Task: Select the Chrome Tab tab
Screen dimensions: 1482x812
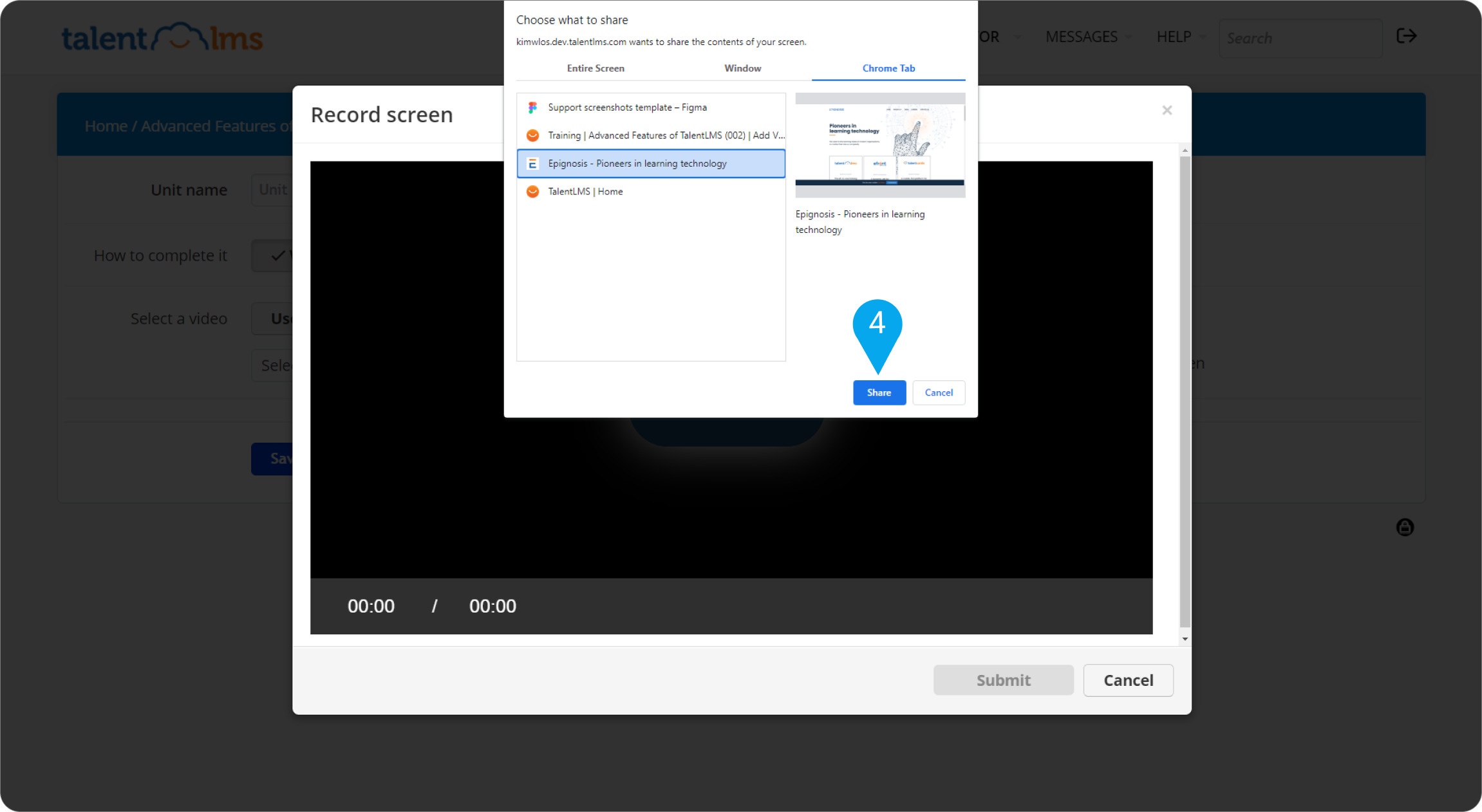Action: [x=888, y=68]
